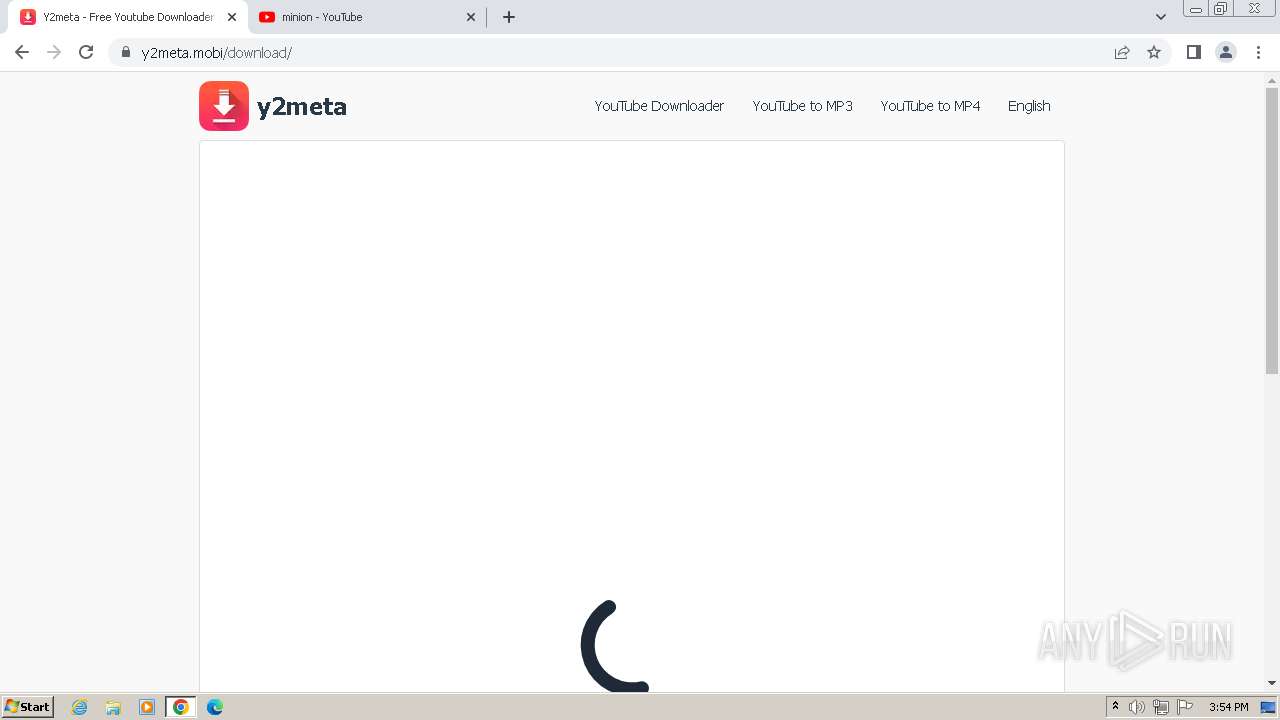The width and height of the screenshot is (1280, 720).
Task: Open File Explorer folder from taskbar
Action: click(113, 707)
